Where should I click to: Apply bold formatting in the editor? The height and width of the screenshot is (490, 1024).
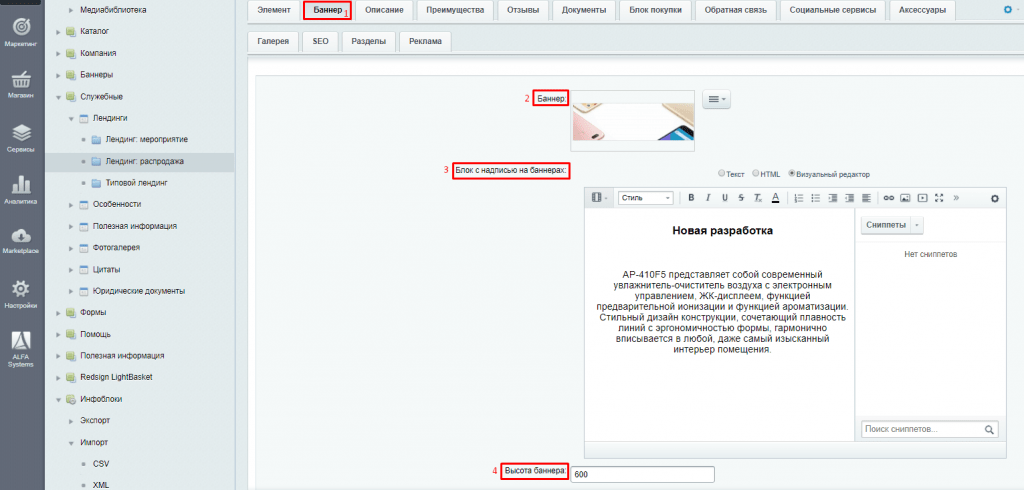pos(691,198)
